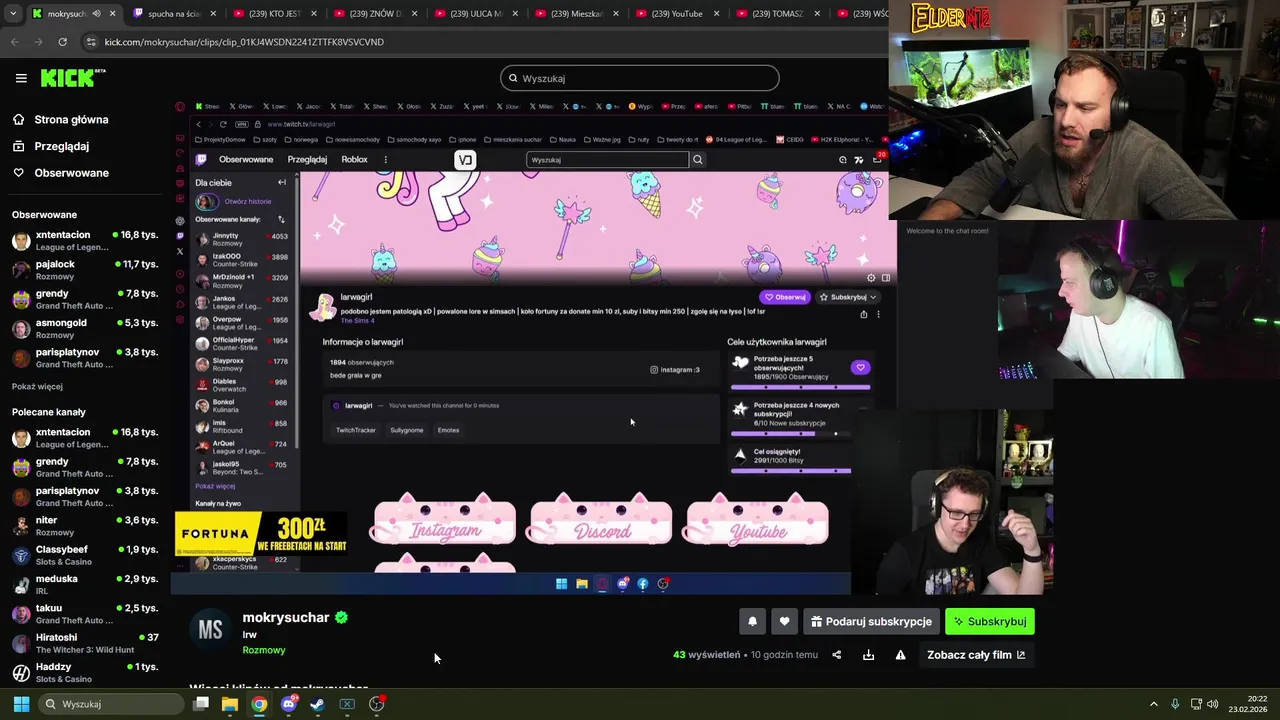The image size is (1280, 720).
Task: Open Discord from the taskbar
Action: (x=289, y=704)
